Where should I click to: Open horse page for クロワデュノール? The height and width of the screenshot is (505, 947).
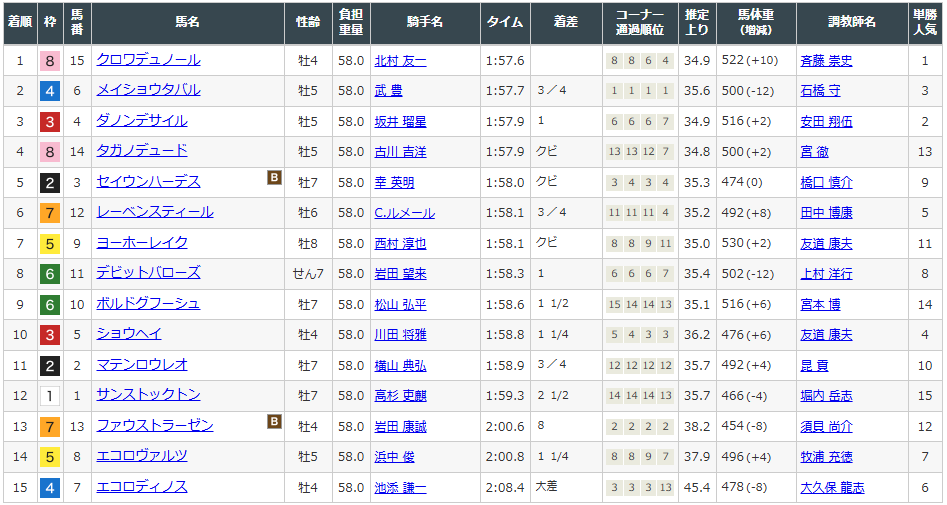(x=148, y=60)
